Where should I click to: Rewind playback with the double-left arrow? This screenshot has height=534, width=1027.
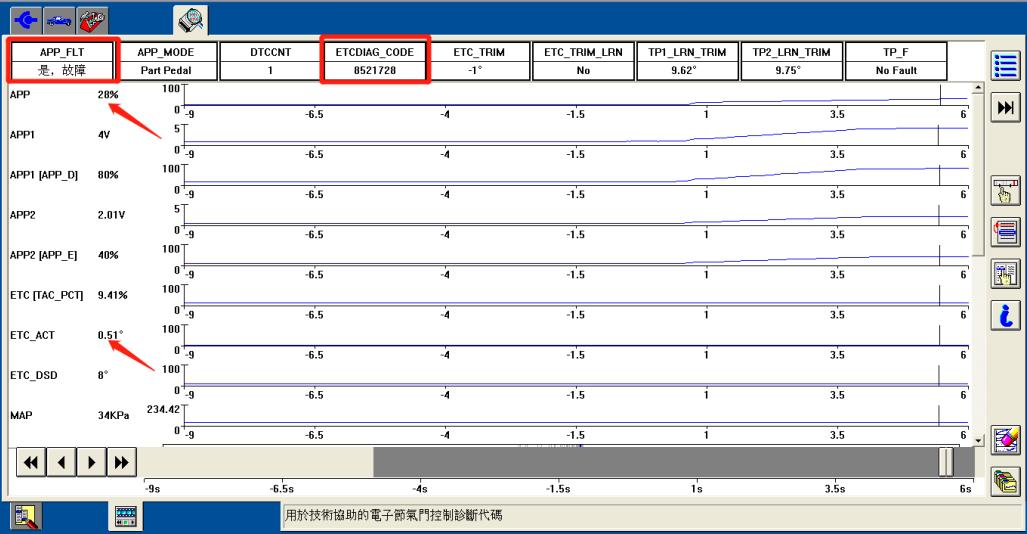(x=31, y=463)
